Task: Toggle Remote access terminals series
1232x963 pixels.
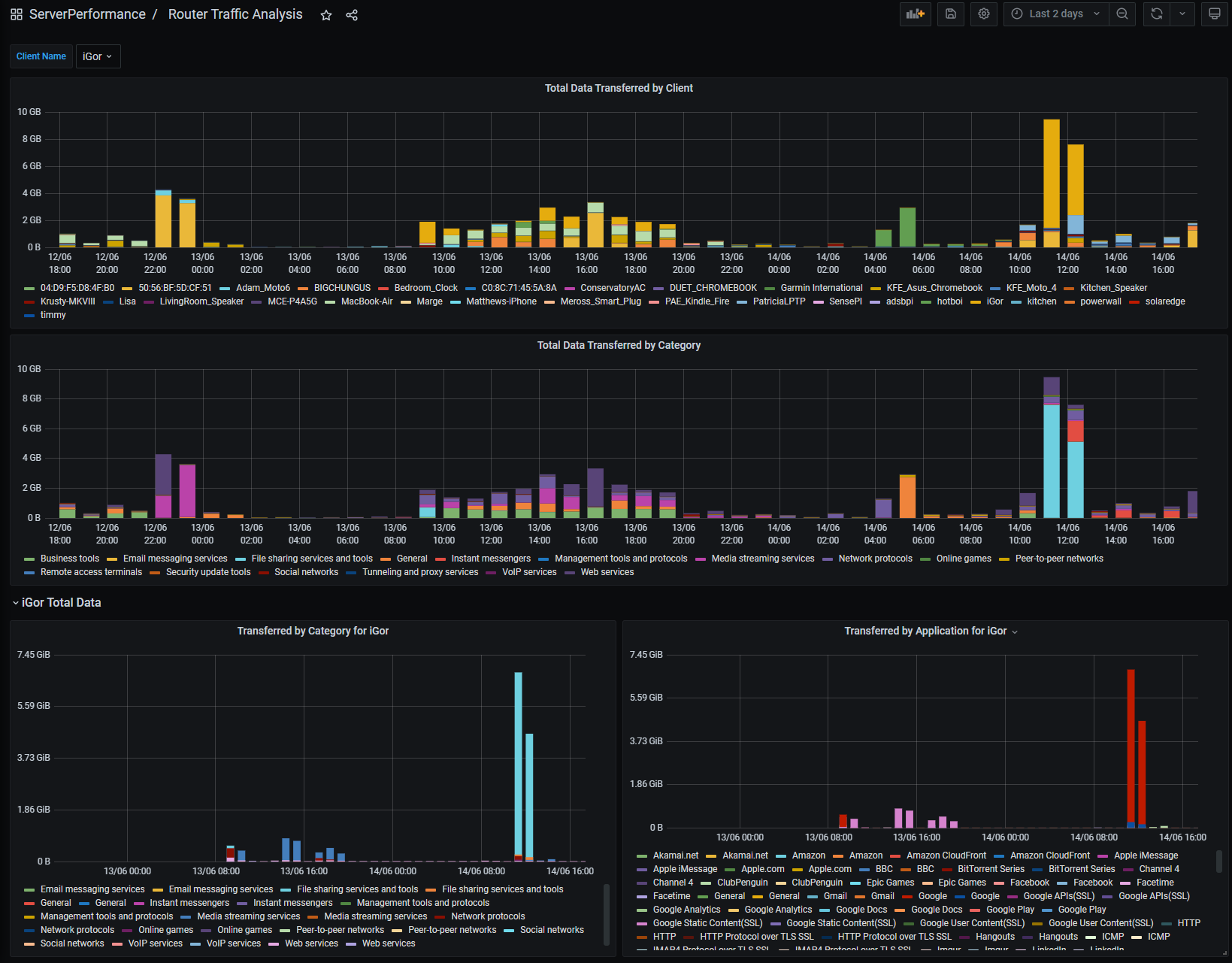Action: tap(91, 572)
